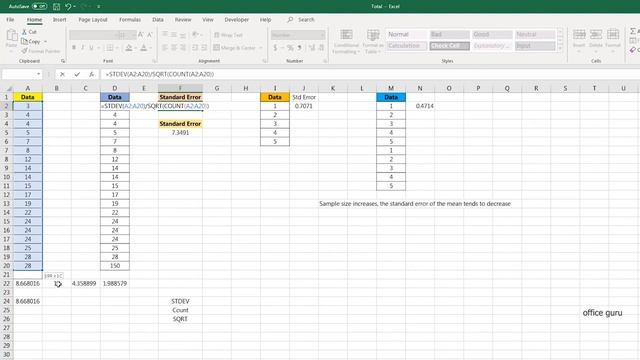Expand the Copy dropdown arrow
The height and width of the screenshot is (360, 640).
[x=45, y=42]
